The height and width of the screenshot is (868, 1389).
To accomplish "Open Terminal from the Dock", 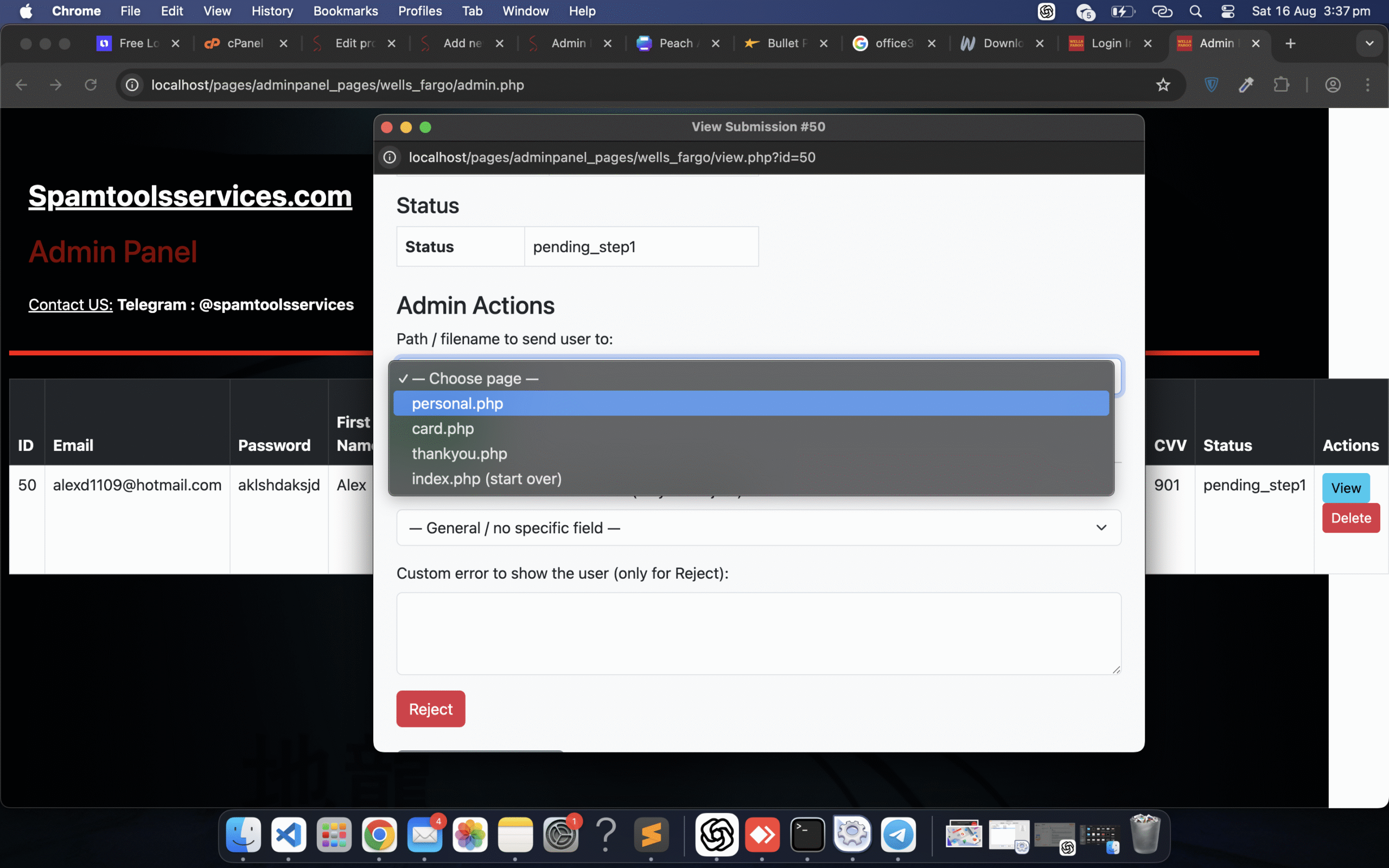I will coord(807,834).
